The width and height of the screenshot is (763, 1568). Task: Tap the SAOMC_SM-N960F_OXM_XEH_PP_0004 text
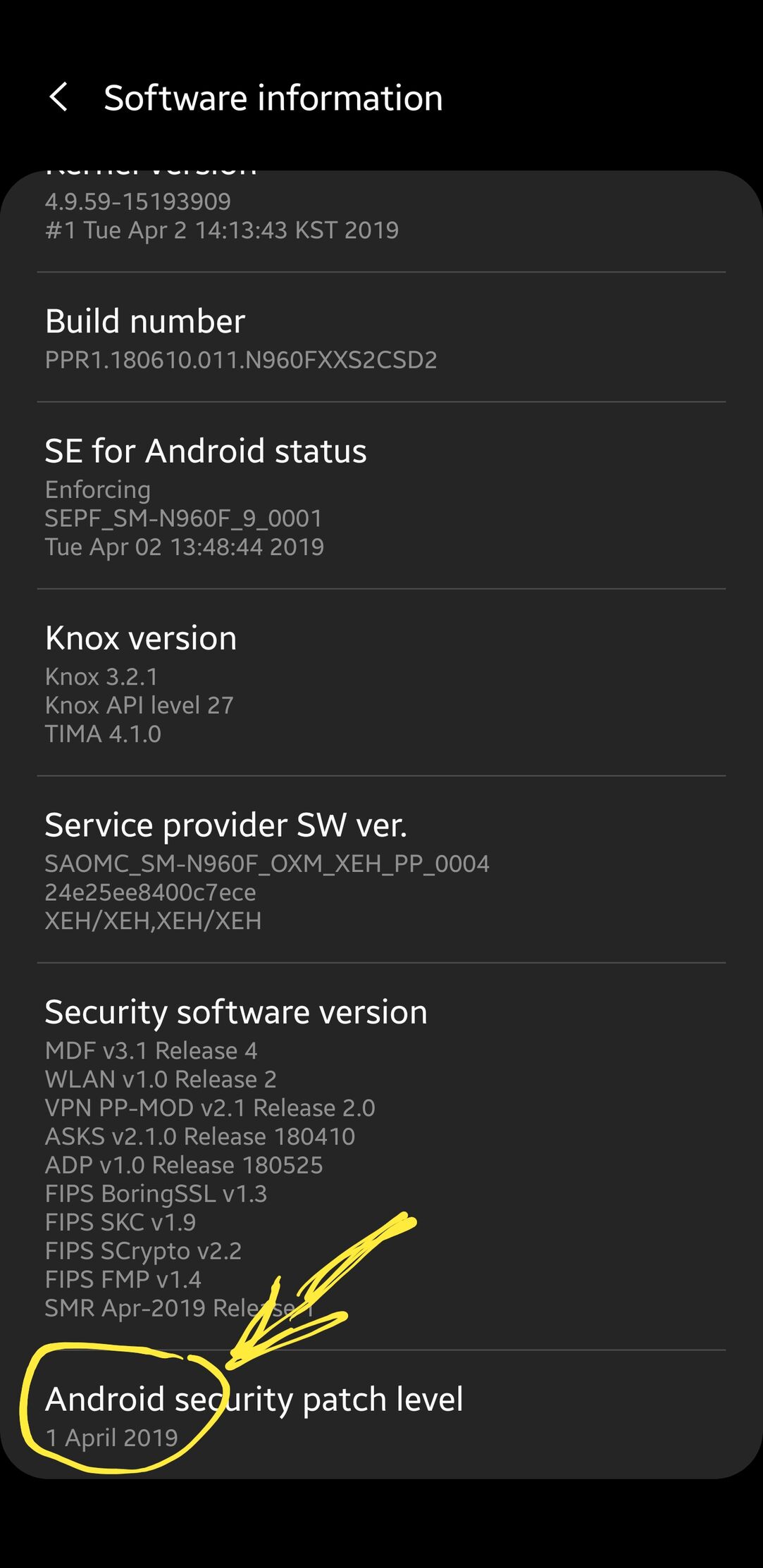click(x=267, y=864)
